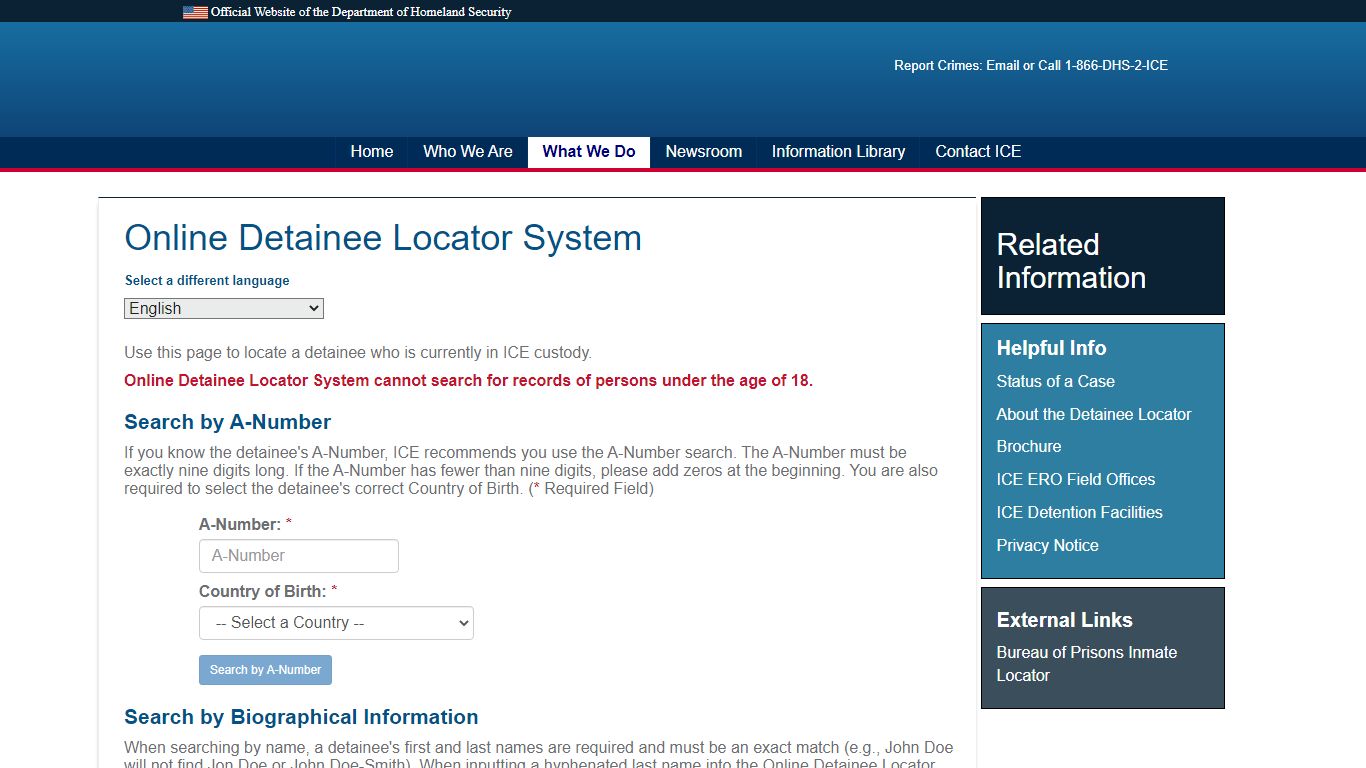
Task: Click the Helpful Info heading
Action: pyautogui.click(x=1051, y=348)
